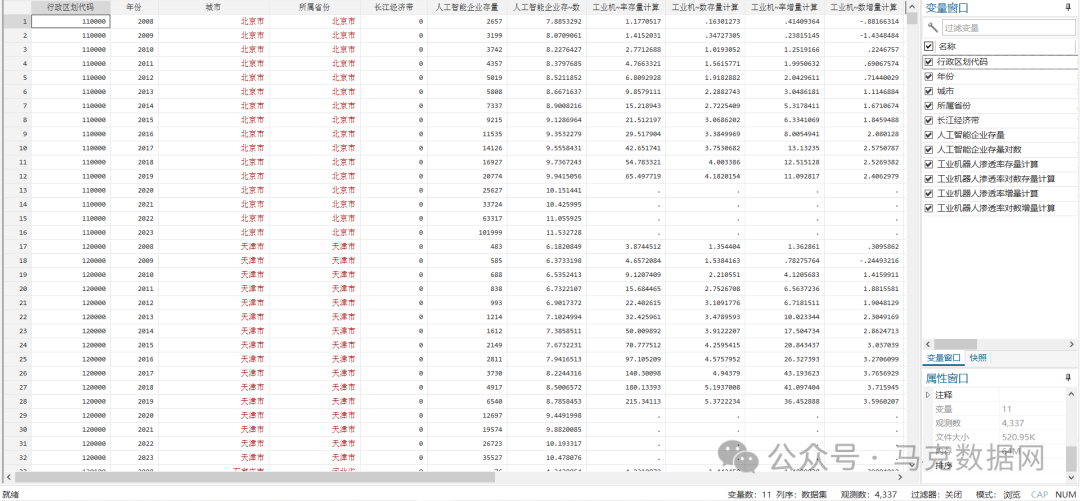Select the 城市 column header
The width and height of the screenshot is (1080, 501).
click(x=214, y=7)
